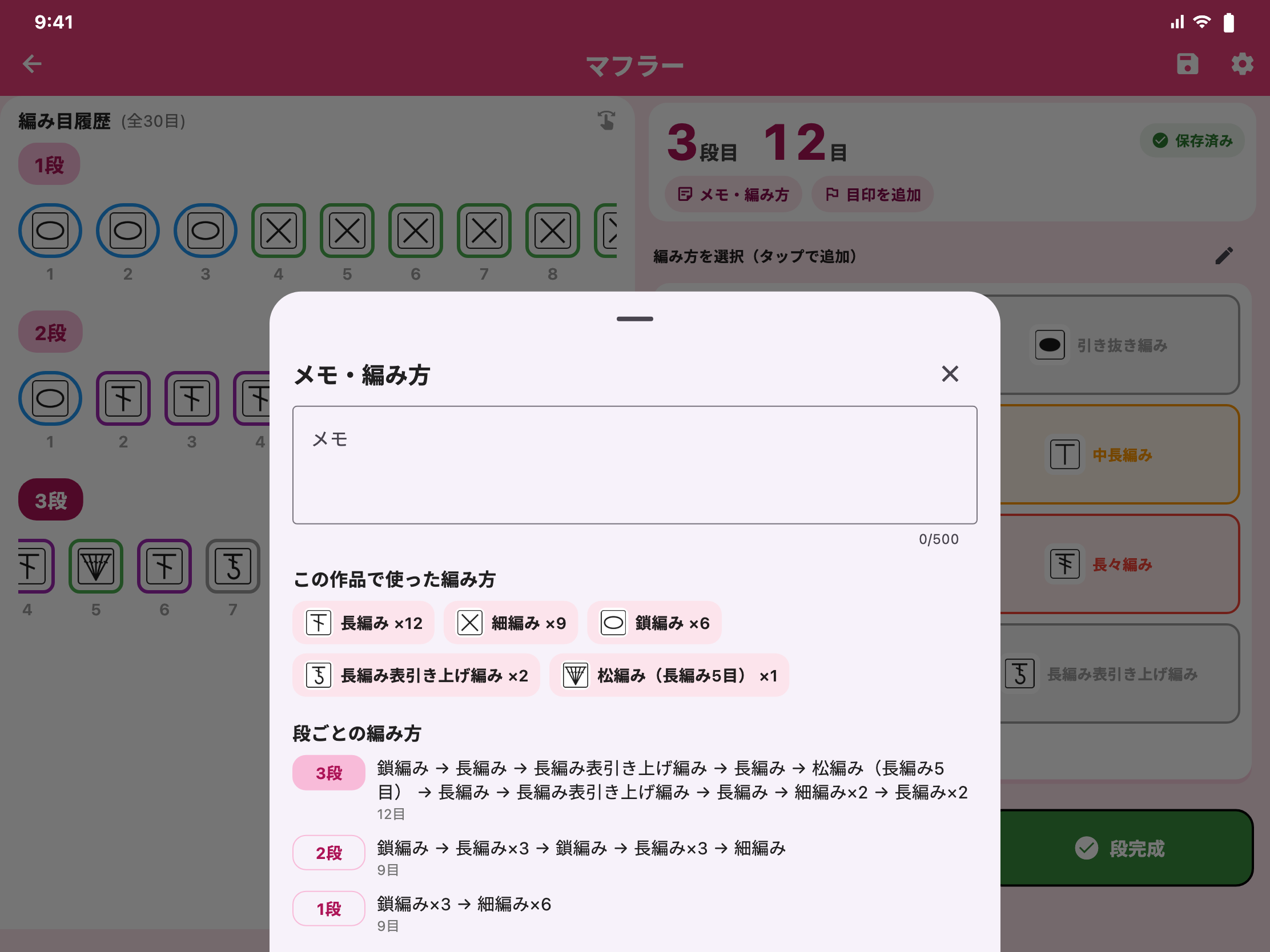Open settings gear icon
The width and height of the screenshot is (1270, 952).
(x=1242, y=64)
